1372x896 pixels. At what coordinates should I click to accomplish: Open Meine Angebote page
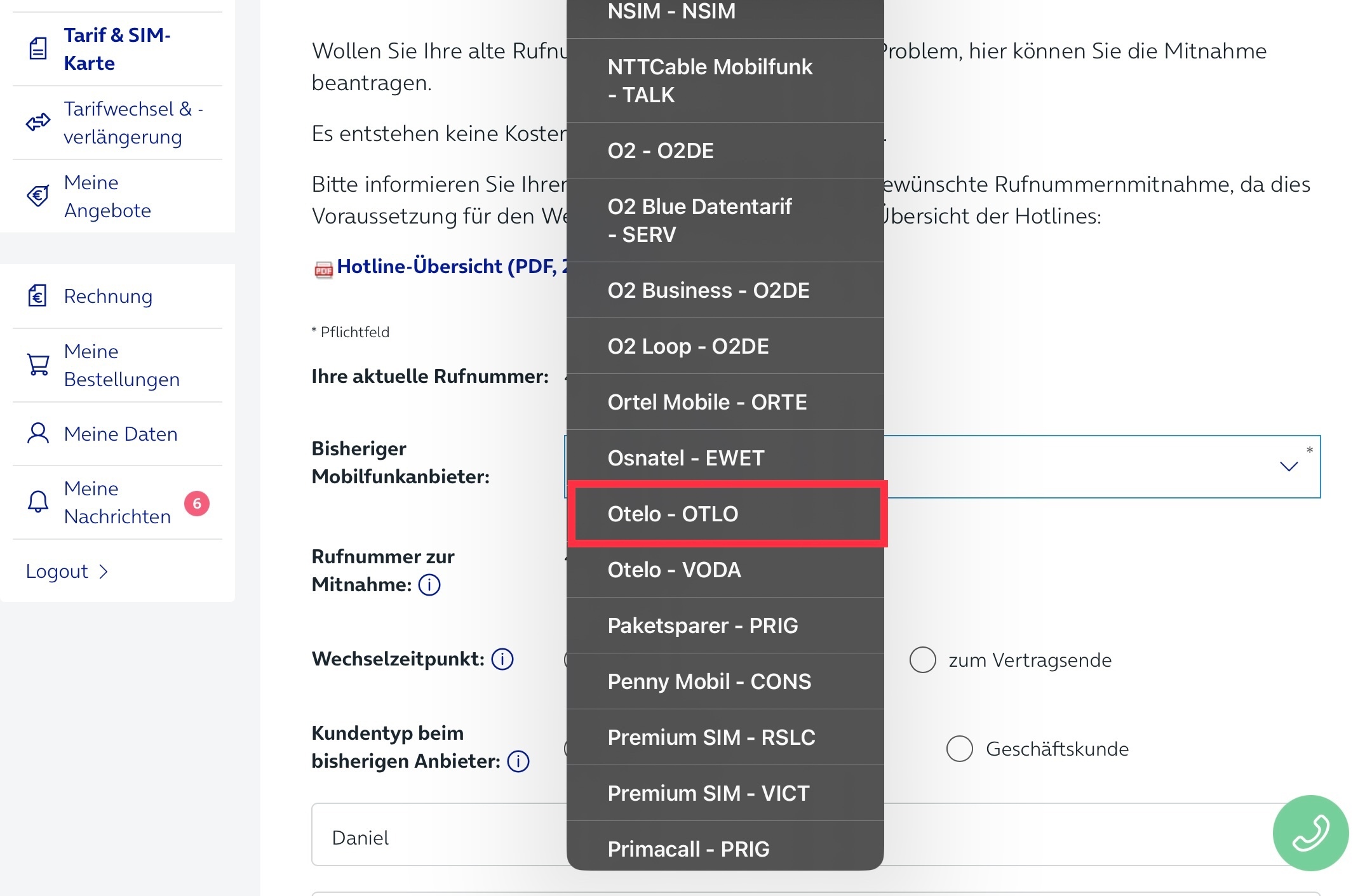click(x=117, y=196)
